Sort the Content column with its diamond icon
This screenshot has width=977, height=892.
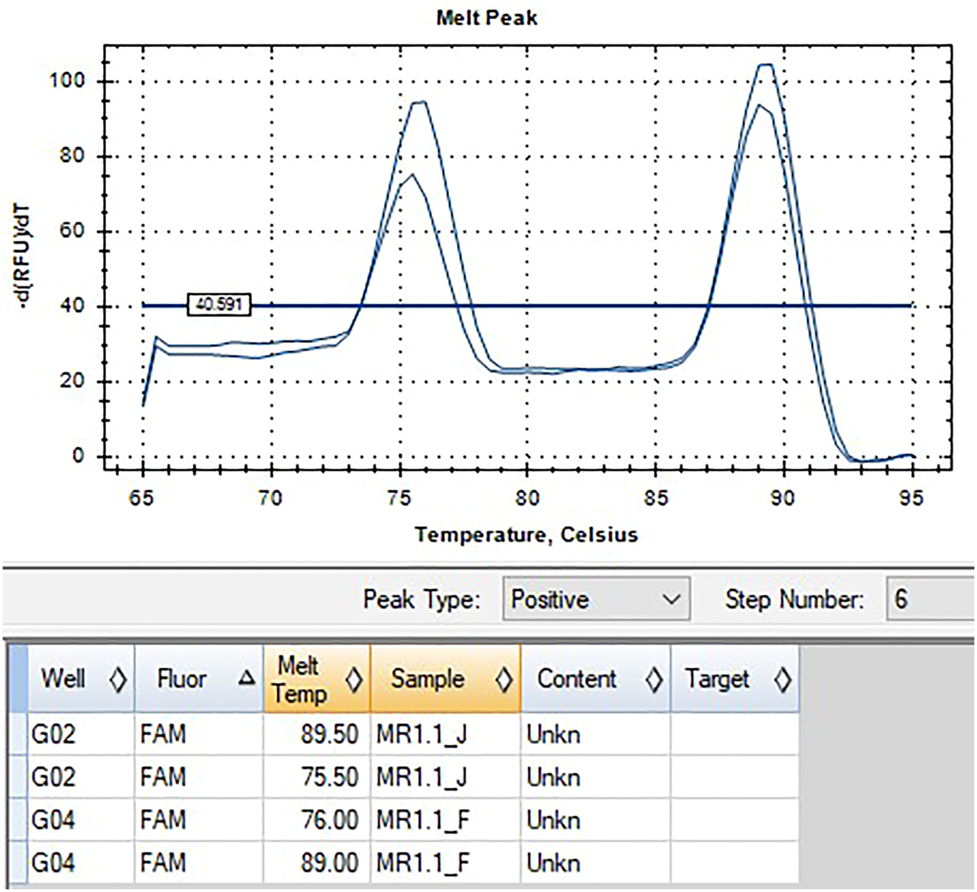tap(653, 679)
